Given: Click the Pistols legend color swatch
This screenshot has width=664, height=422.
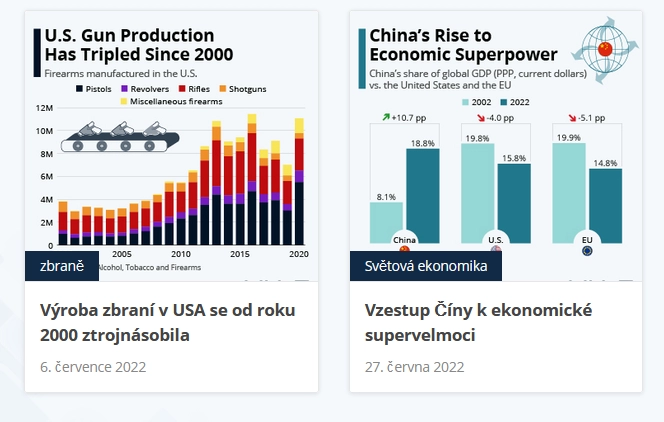Looking at the screenshot, I should (x=80, y=89).
